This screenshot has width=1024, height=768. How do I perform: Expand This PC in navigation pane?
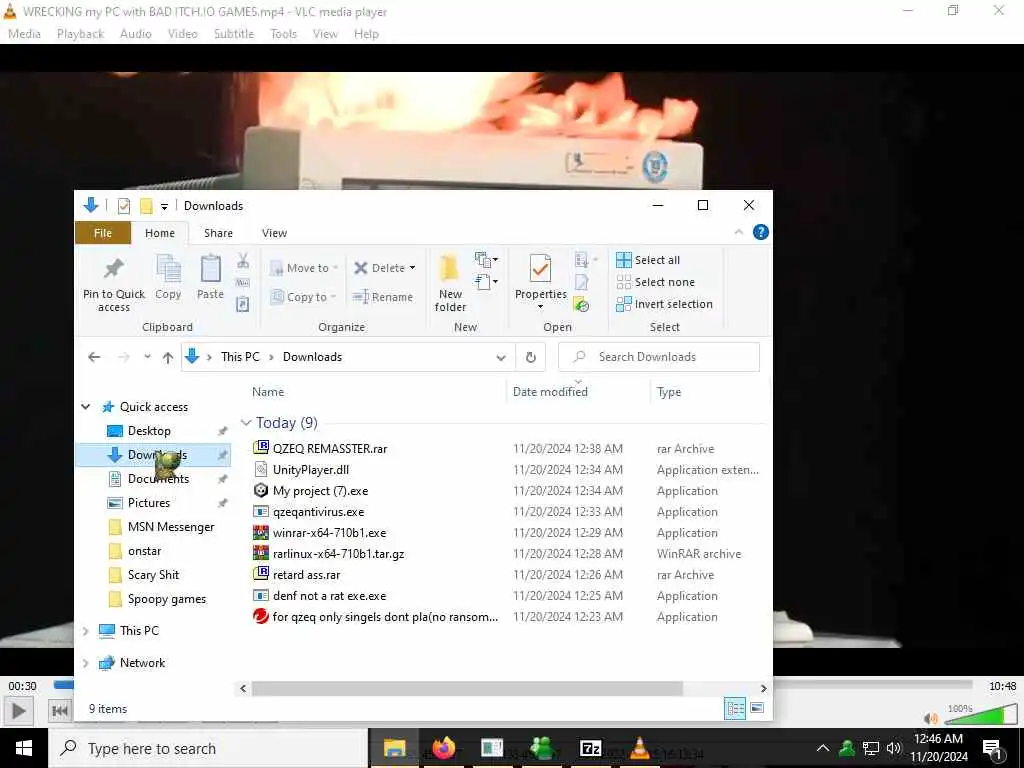[x=86, y=631]
